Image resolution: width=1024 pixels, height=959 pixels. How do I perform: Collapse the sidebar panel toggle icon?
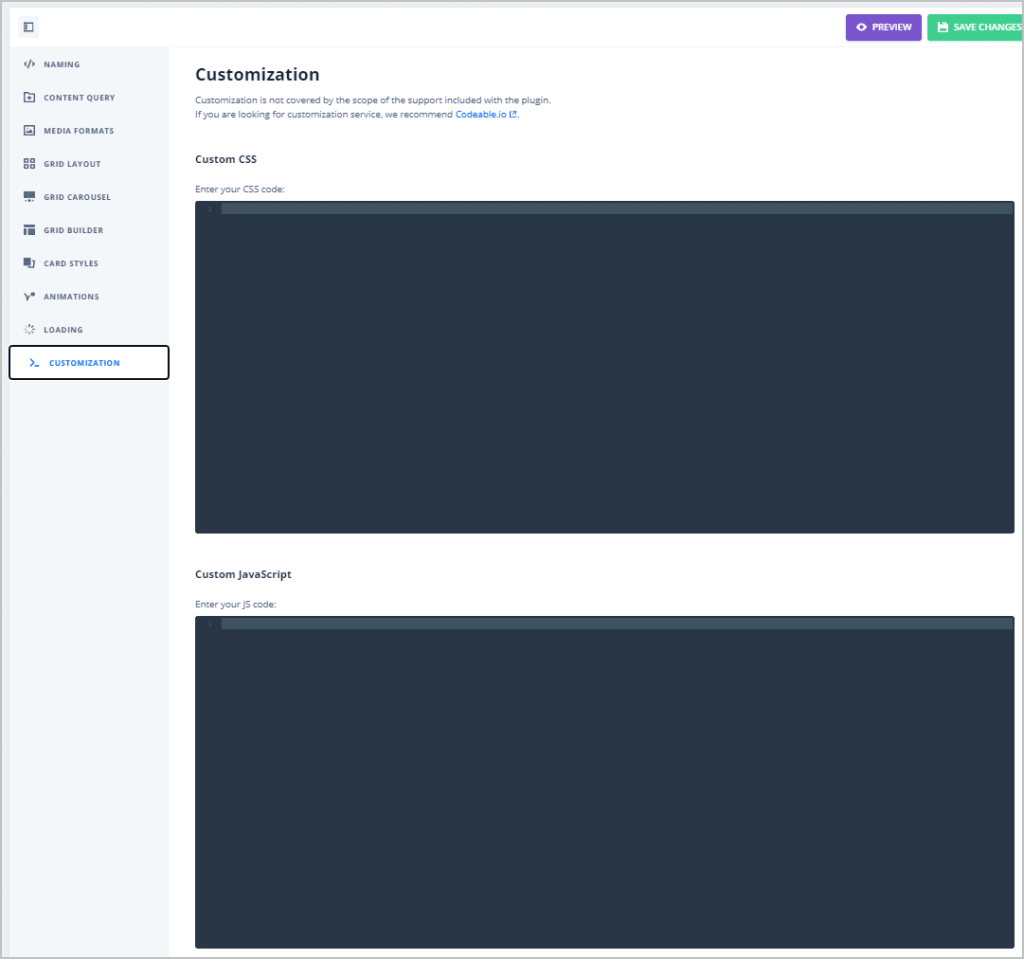(28, 27)
